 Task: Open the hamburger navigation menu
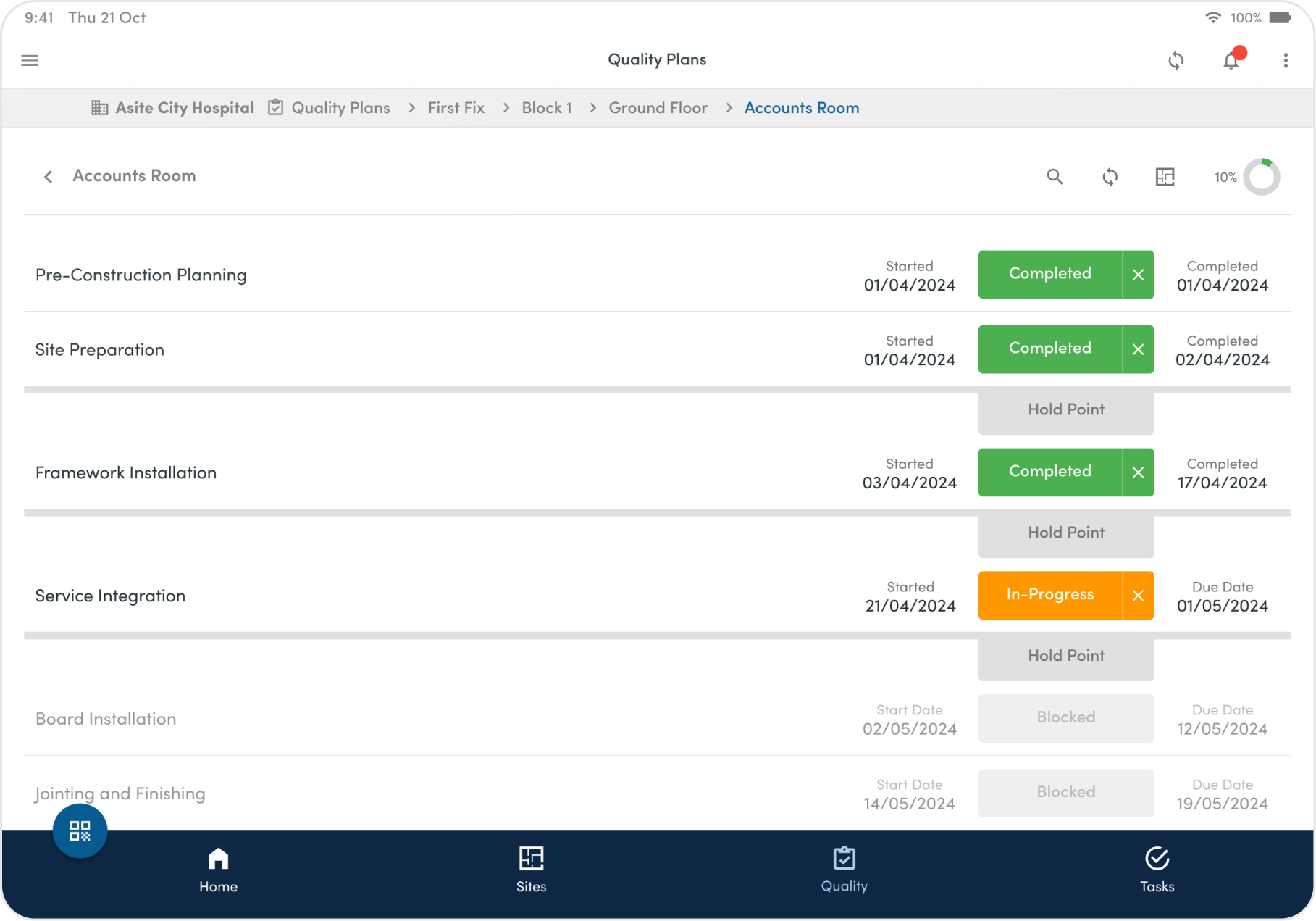(x=30, y=60)
